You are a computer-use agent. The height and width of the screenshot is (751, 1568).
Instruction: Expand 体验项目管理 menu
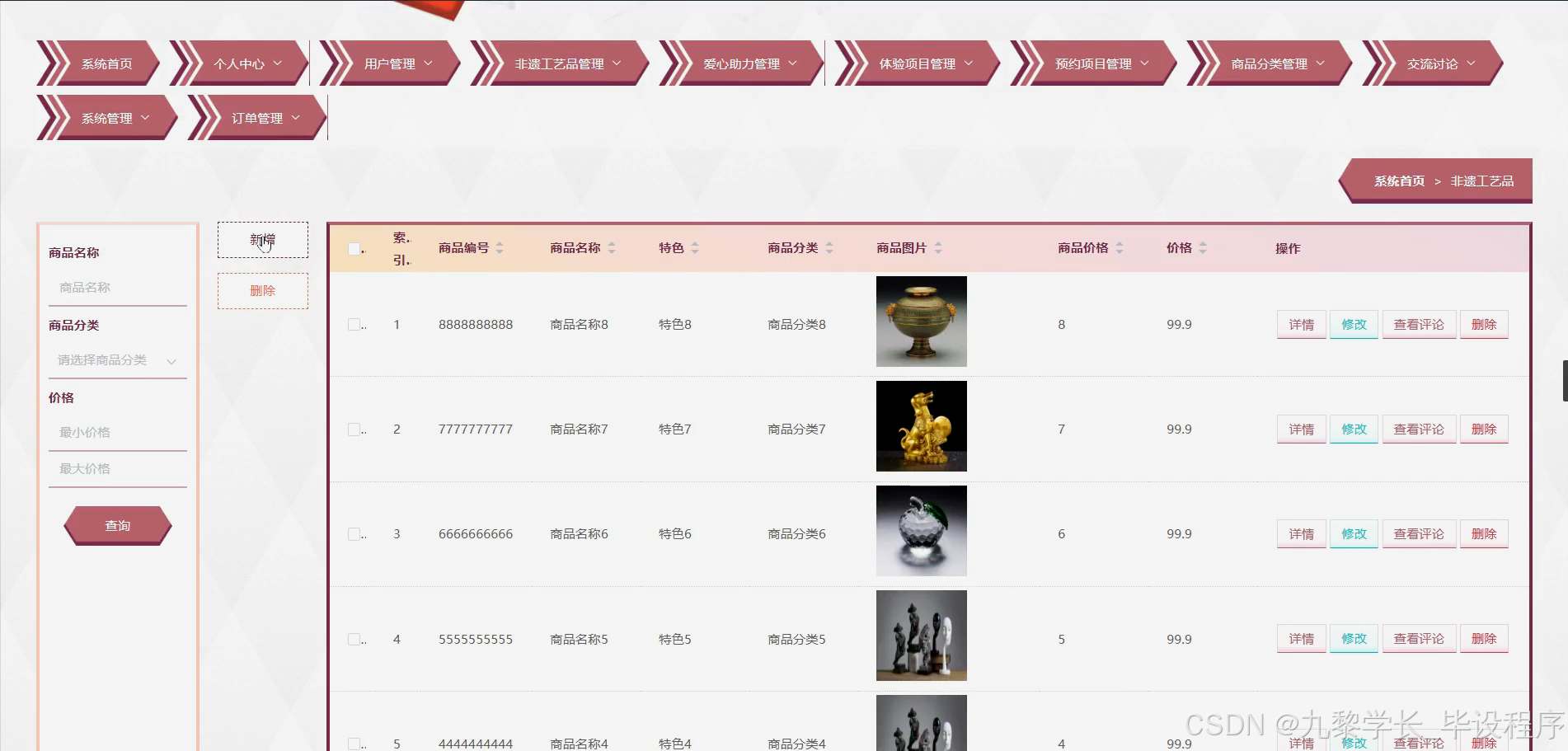[918, 63]
